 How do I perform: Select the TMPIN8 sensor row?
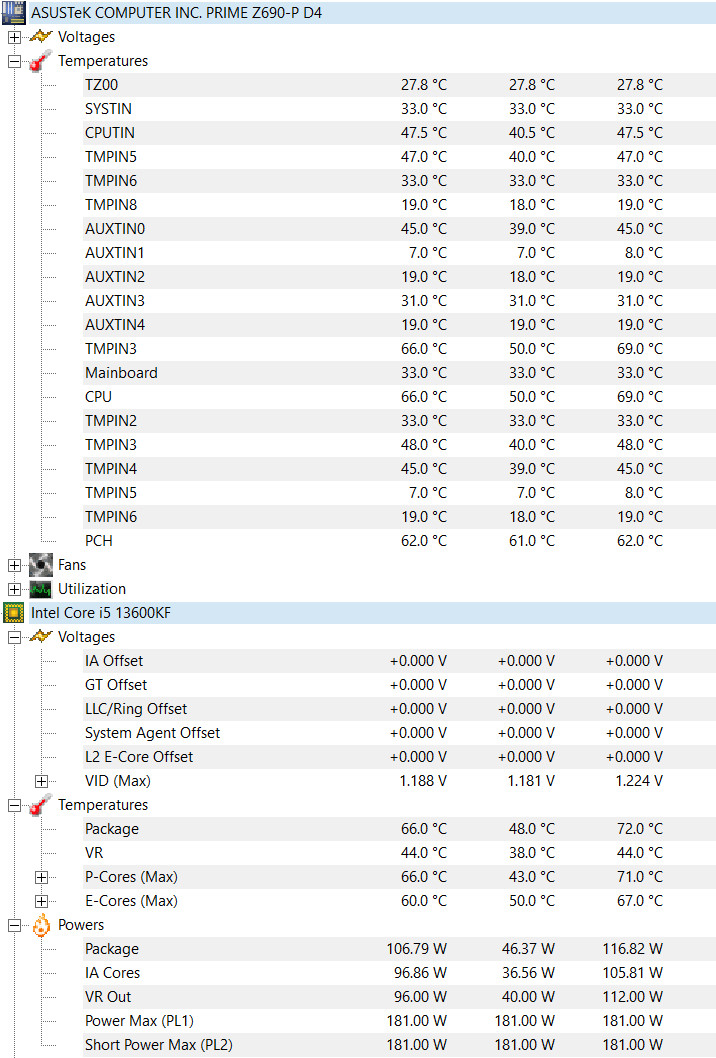(x=399, y=204)
